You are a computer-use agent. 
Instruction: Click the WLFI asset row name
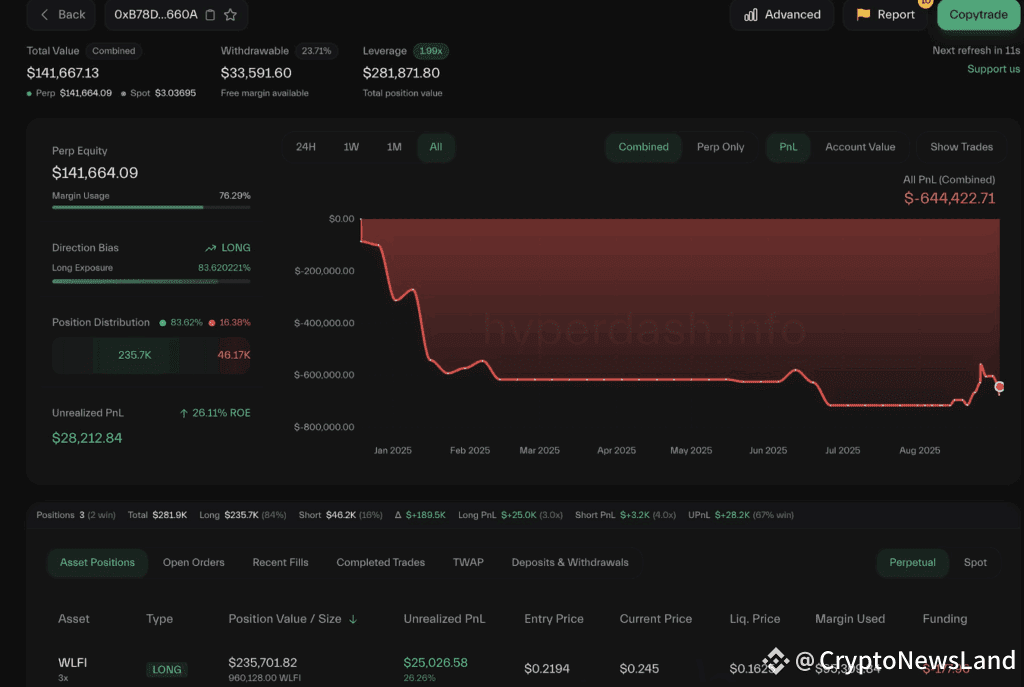click(72, 662)
